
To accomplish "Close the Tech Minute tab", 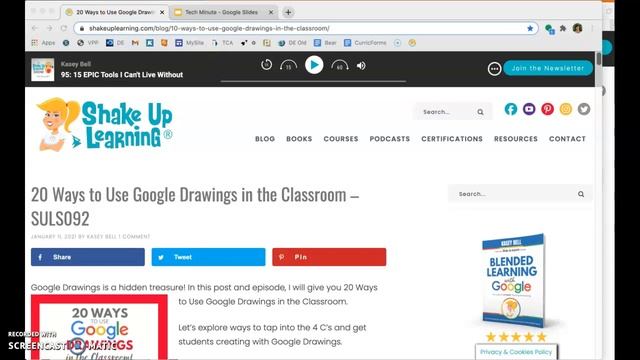I will [x=271, y=12].
